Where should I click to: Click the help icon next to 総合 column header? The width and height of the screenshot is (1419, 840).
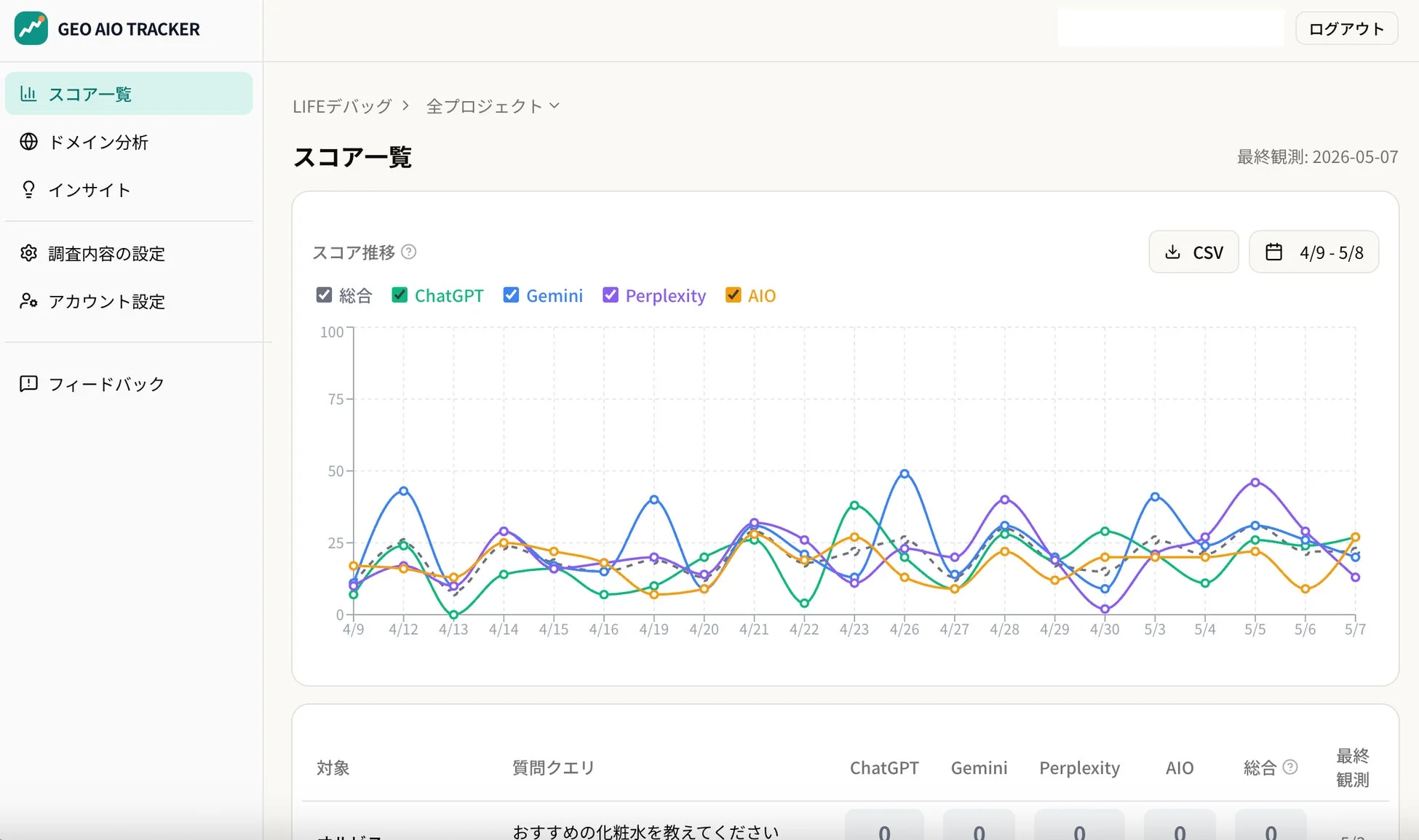pos(1290,767)
